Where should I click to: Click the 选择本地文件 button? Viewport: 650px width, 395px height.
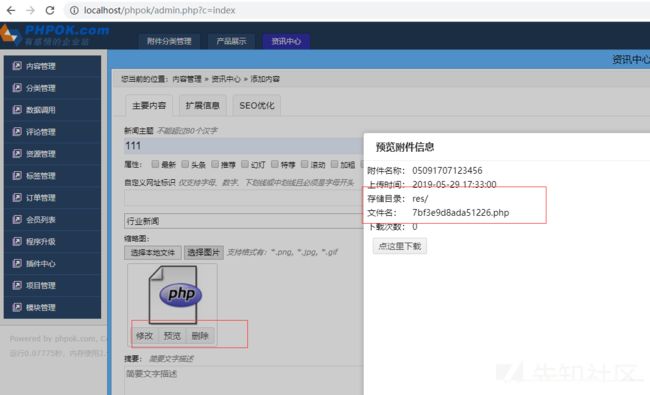153,252
